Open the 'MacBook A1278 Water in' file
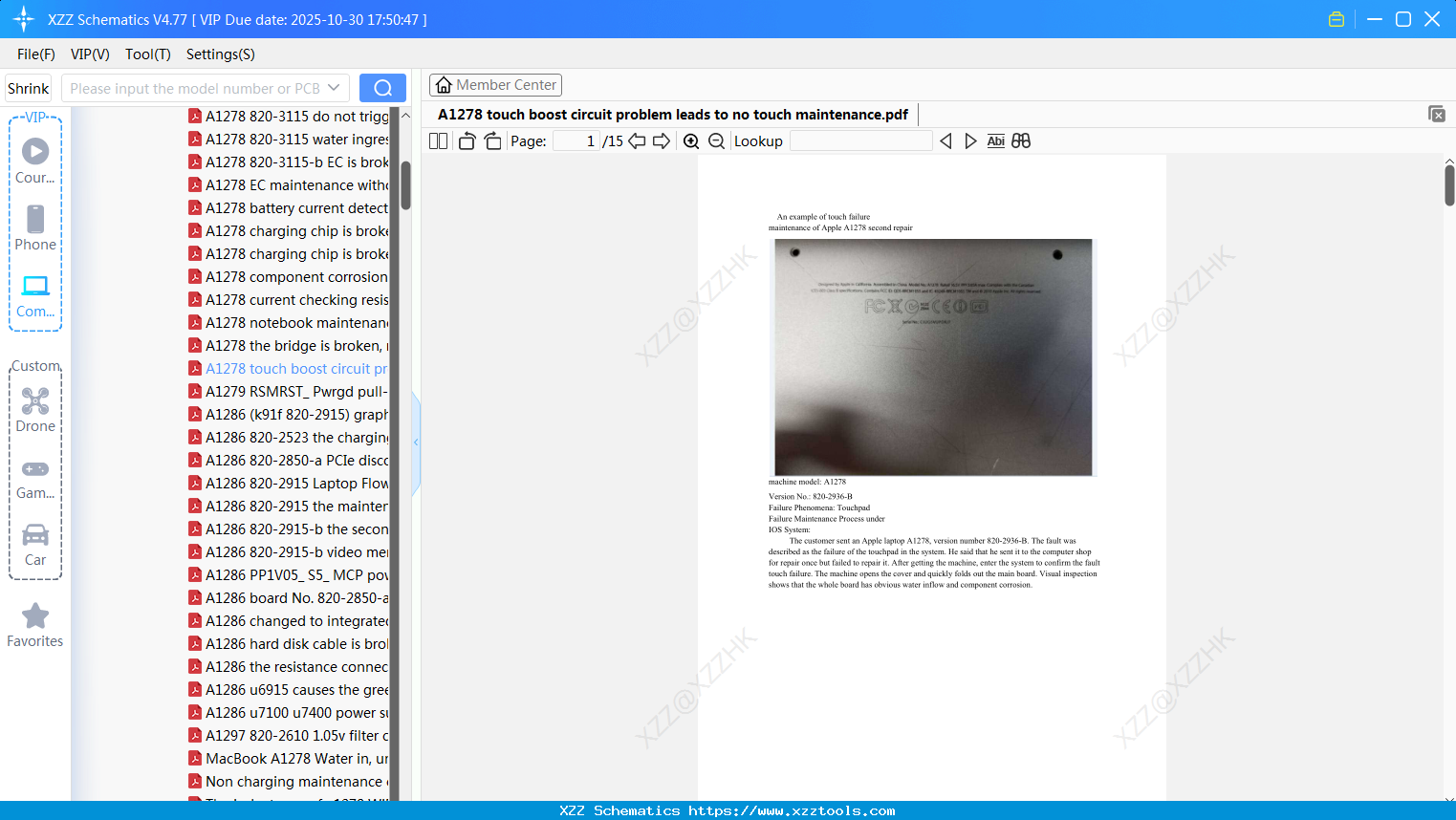 click(288, 759)
